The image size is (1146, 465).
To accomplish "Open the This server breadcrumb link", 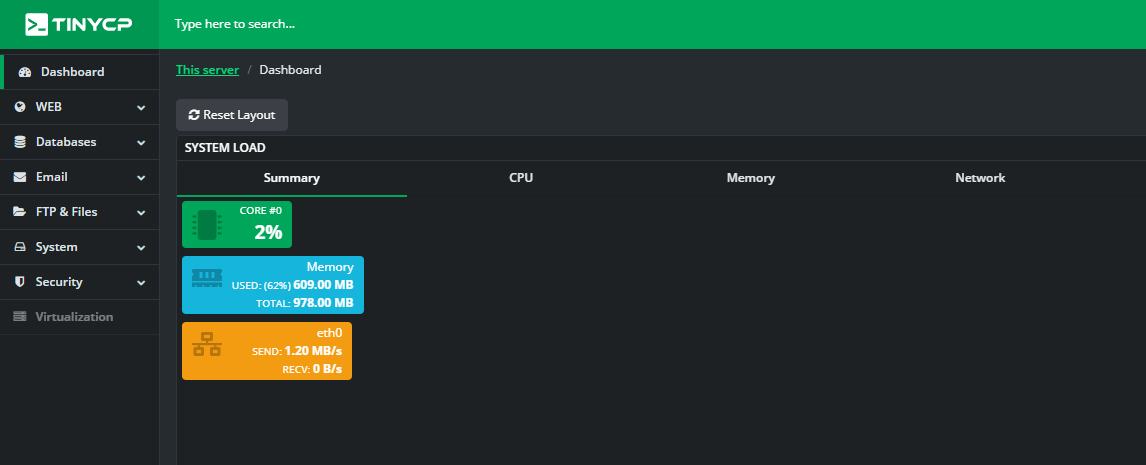I will [208, 70].
